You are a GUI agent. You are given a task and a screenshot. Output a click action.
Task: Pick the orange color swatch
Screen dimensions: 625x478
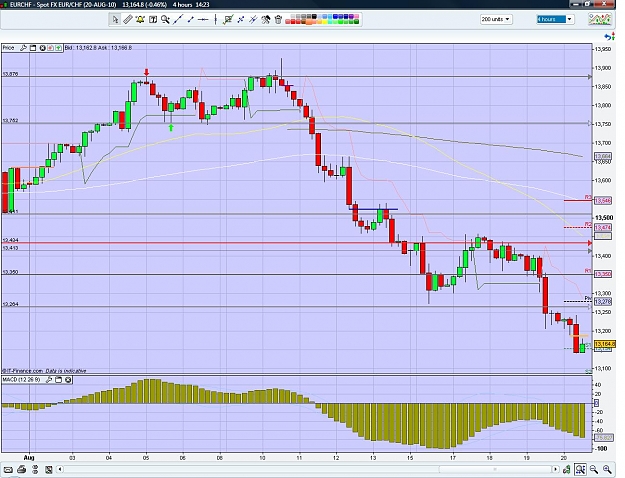pyautogui.click(x=309, y=22)
